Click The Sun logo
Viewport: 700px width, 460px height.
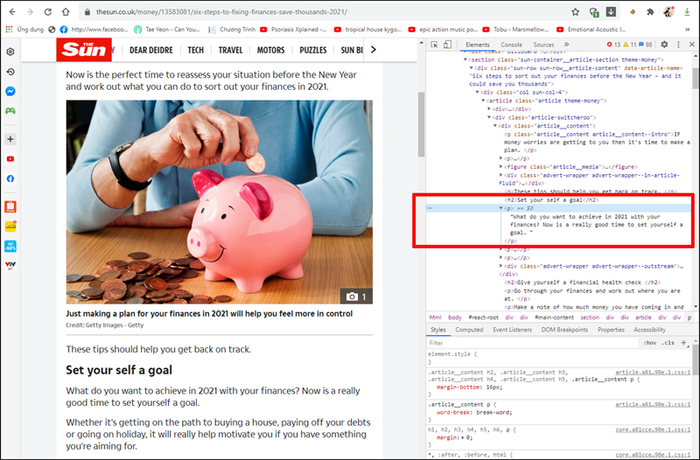pos(84,50)
